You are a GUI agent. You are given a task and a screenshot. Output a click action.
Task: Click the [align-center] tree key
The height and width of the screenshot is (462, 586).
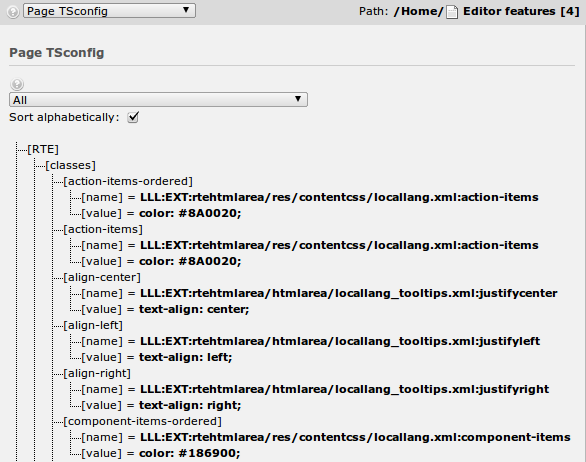102,278
